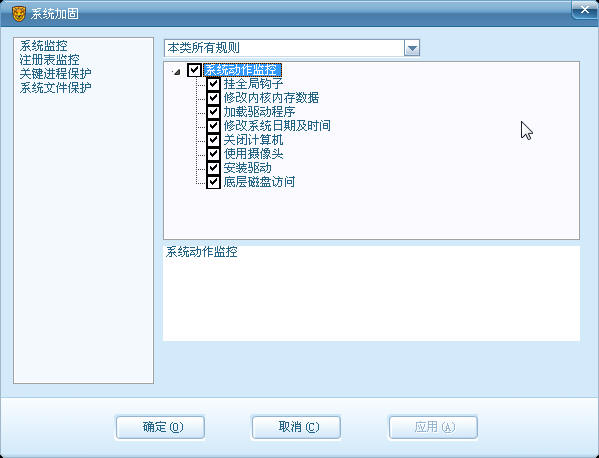Click the 应用(A) apply button
Screen dimensions: 599x458
[x=433, y=427]
